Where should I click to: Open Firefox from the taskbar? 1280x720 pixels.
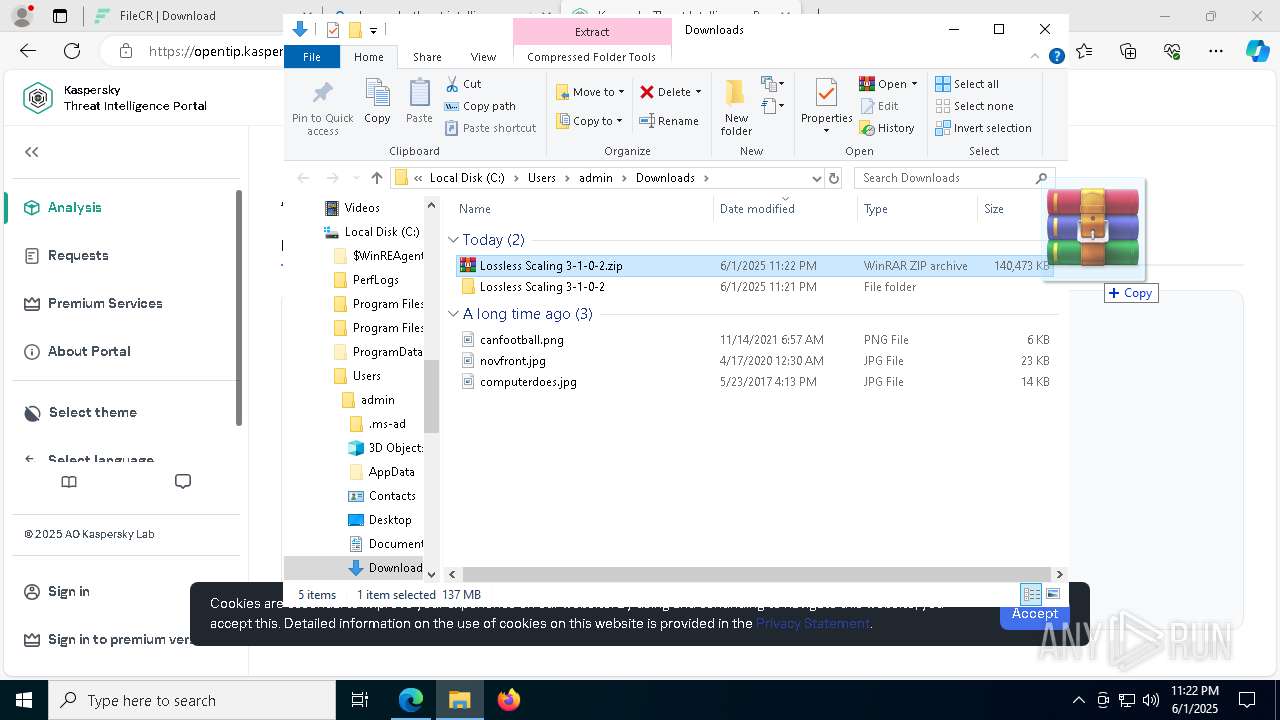tap(509, 700)
